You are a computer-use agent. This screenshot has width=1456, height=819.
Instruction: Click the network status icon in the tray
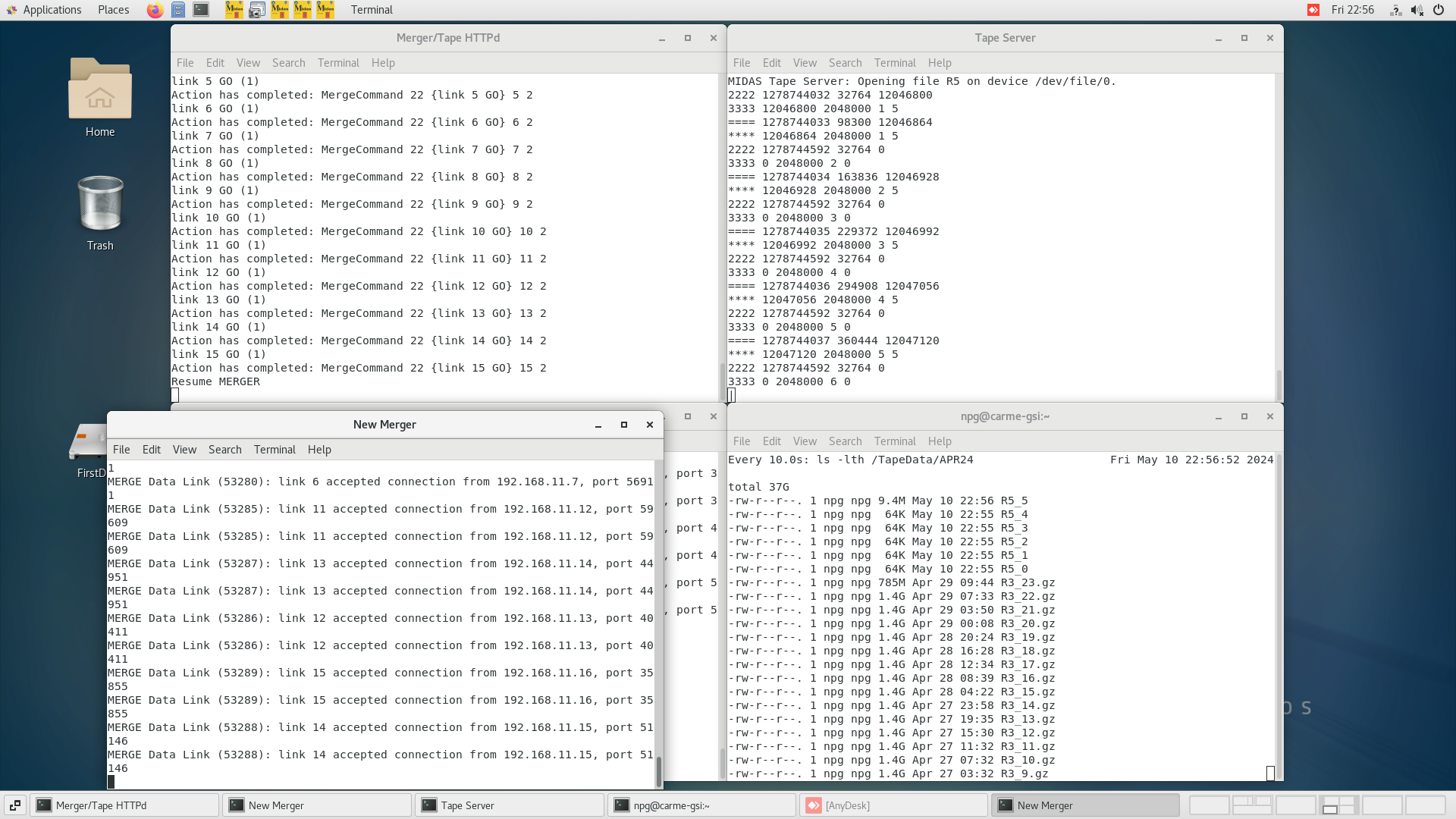(1395, 10)
